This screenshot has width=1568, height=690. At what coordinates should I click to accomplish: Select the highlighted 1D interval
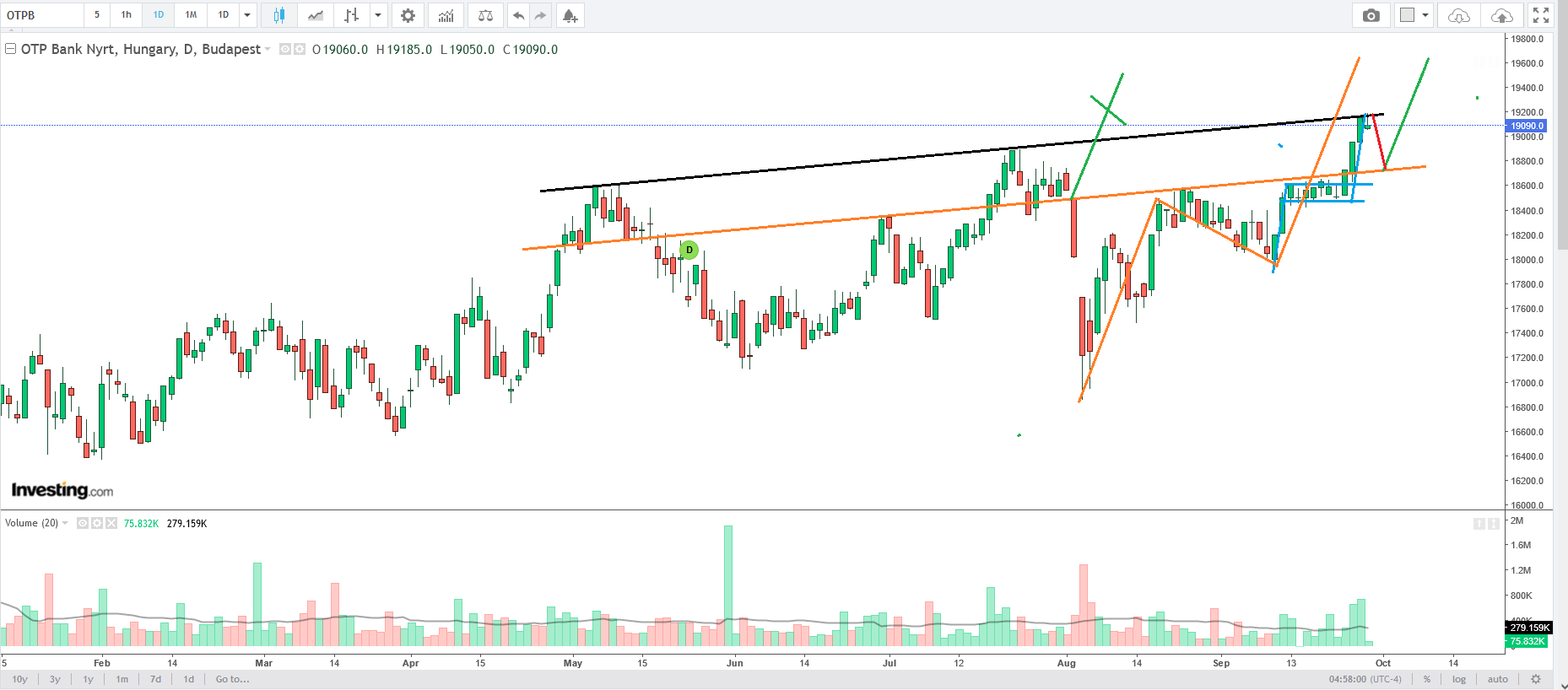[x=159, y=15]
